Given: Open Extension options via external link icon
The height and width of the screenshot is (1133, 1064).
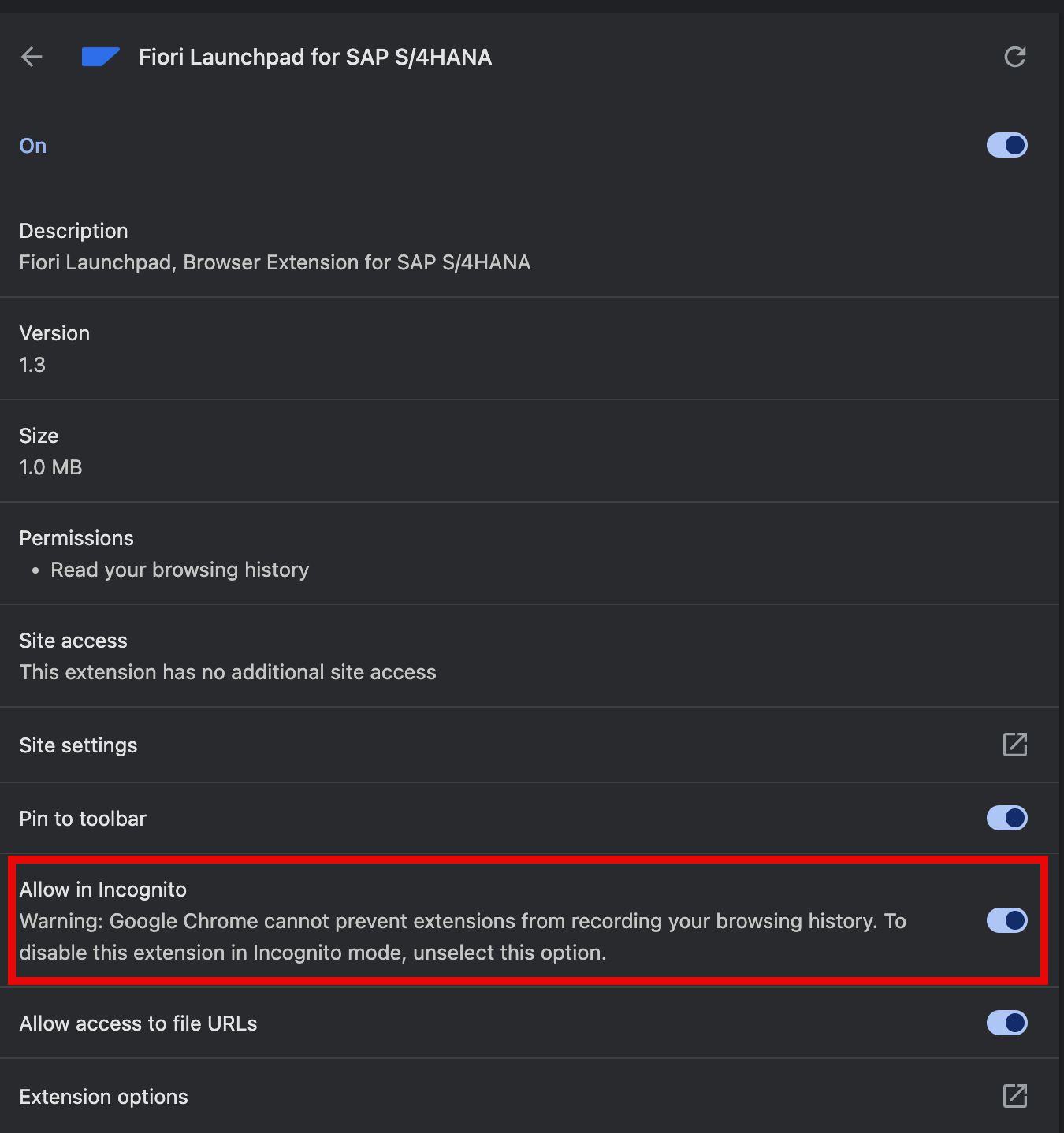Looking at the screenshot, I should click(x=1015, y=1096).
